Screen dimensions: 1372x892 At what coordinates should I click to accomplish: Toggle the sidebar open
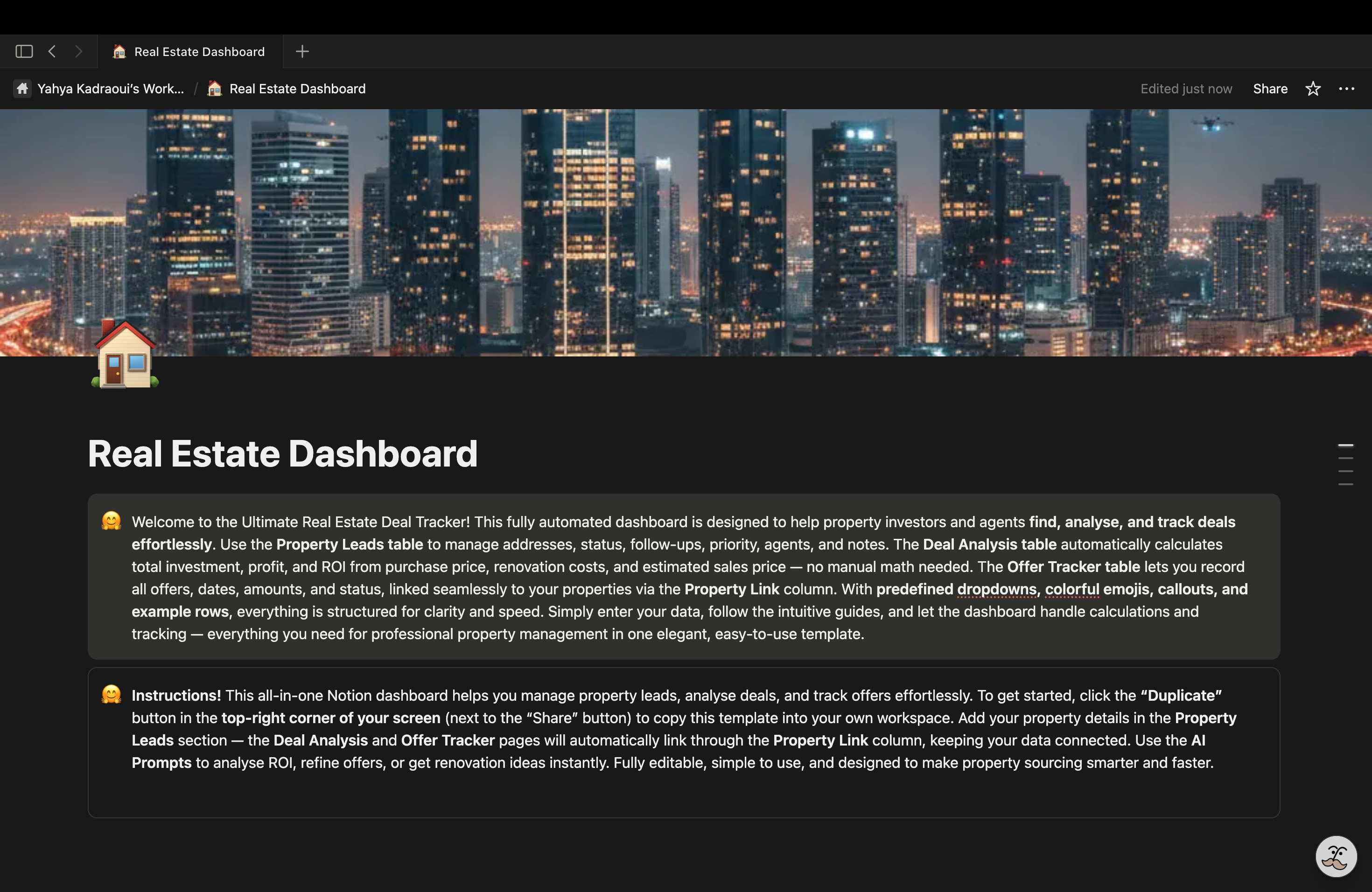[x=23, y=51]
